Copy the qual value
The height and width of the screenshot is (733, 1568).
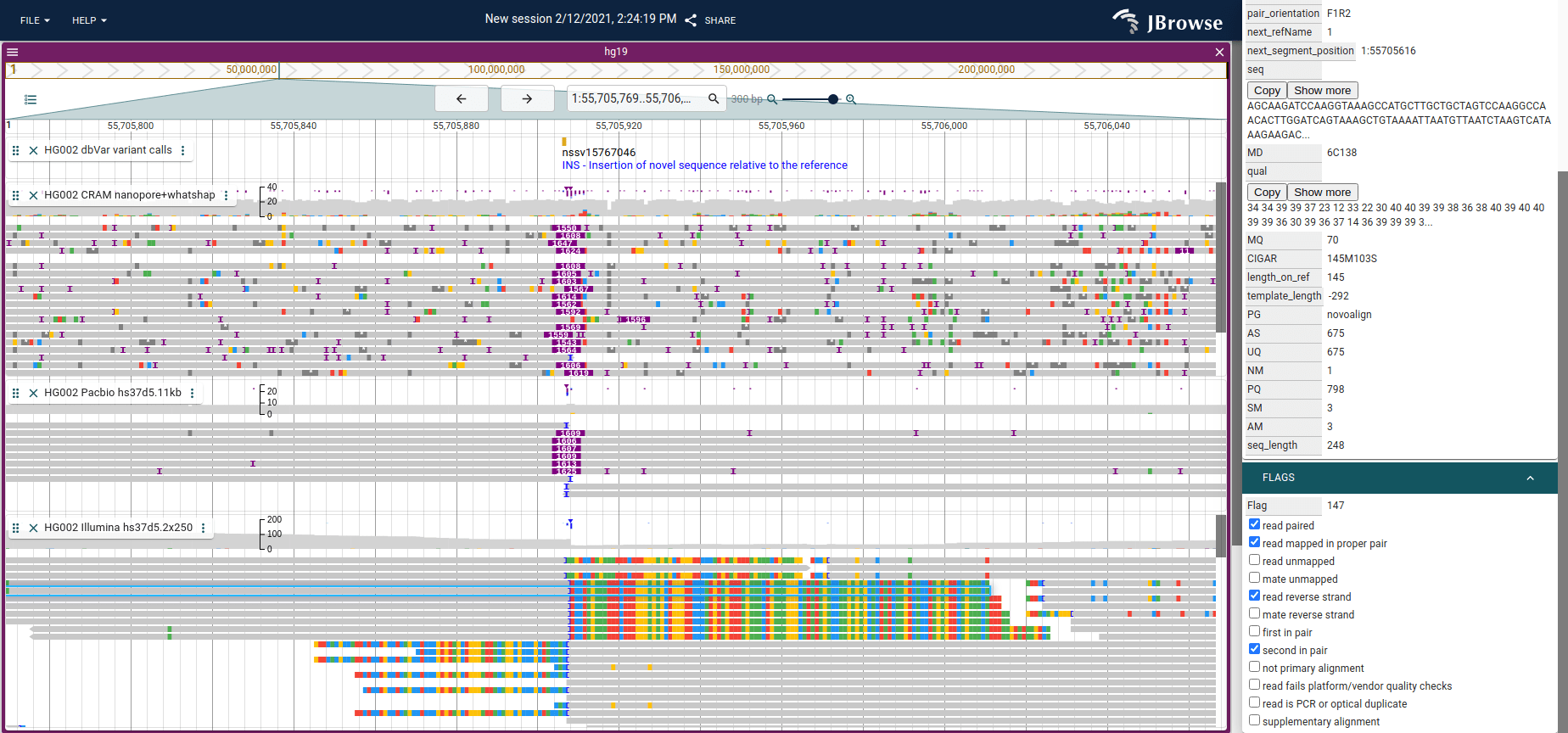[1267, 193]
